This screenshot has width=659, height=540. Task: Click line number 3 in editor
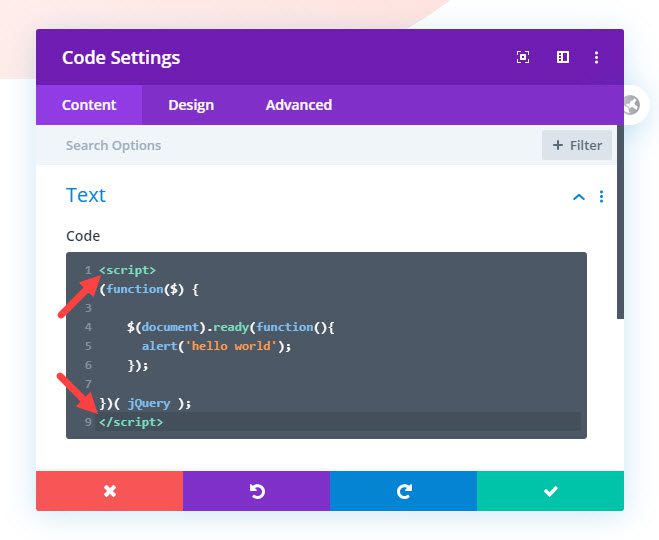[88, 308]
